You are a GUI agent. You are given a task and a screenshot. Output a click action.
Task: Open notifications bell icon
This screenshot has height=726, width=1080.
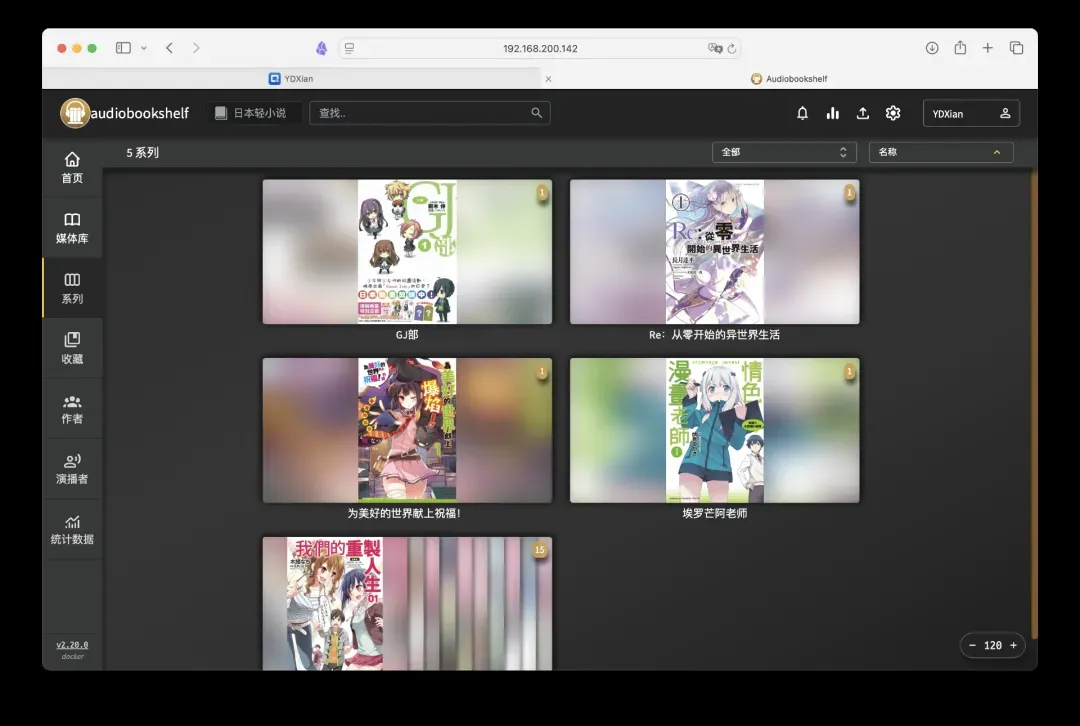(x=802, y=113)
